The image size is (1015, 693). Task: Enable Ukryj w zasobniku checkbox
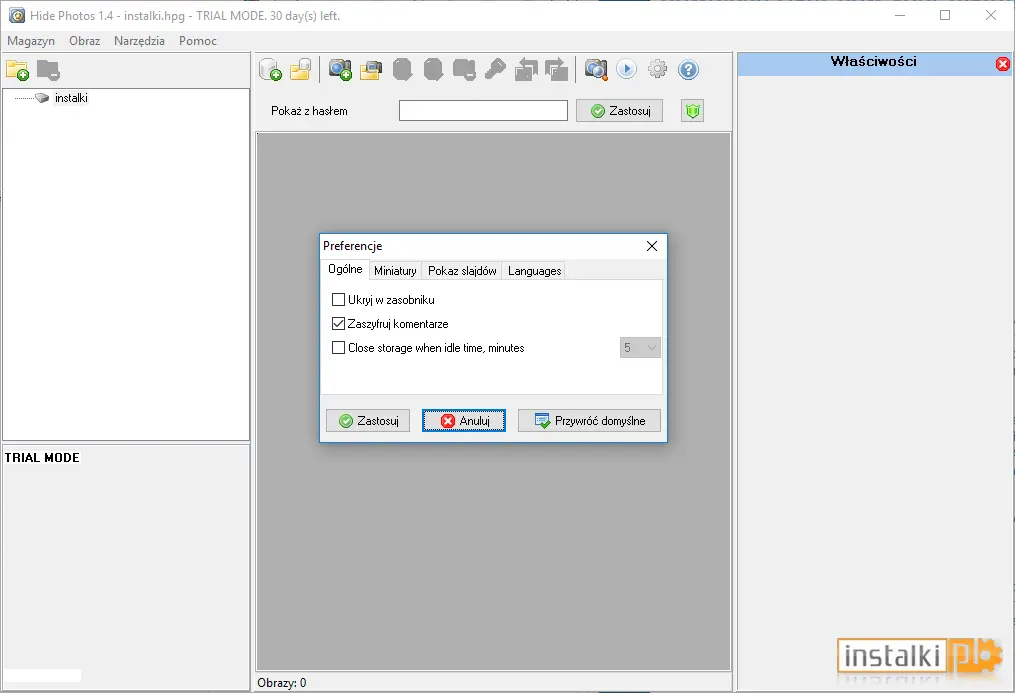point(338,300)
